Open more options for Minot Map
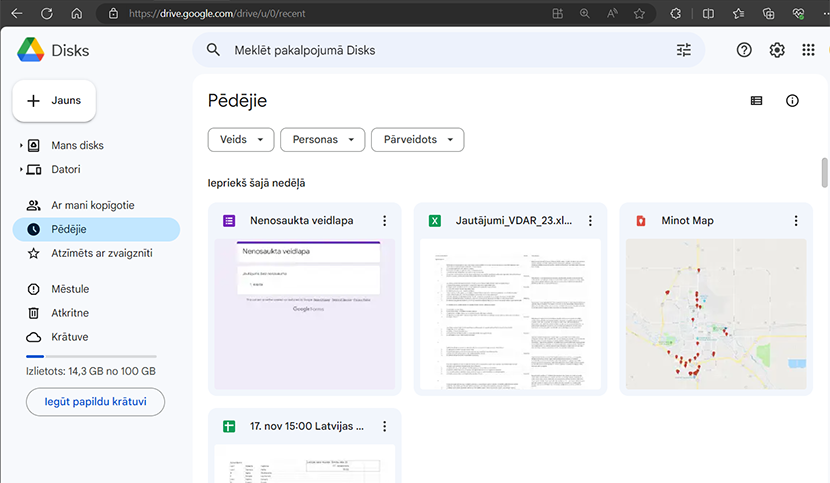The height and width of the screenshot is (483, 830). 796,221
